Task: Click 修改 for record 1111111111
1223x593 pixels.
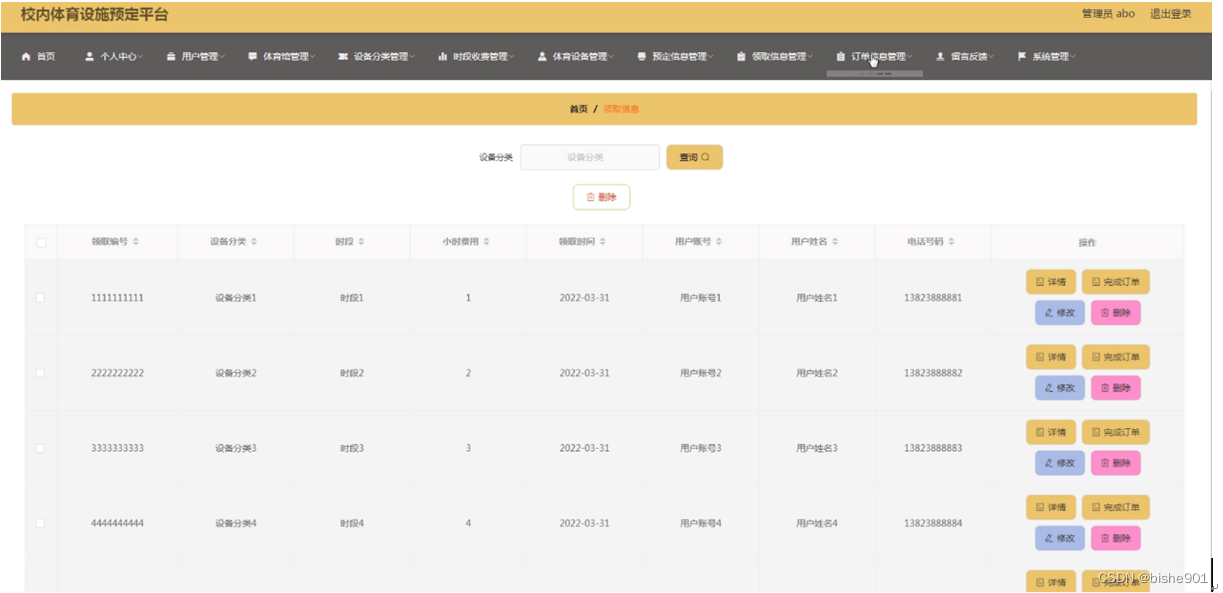Action: (x=1059, y=313)
